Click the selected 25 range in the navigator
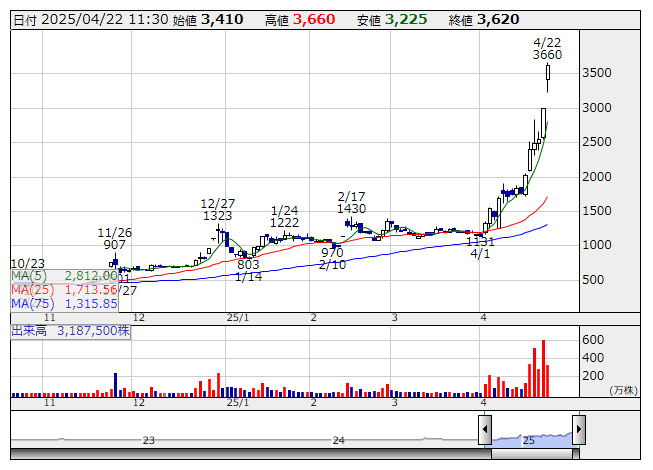The height and width of the screenshot is (470, 653). [x=529, y=439]
